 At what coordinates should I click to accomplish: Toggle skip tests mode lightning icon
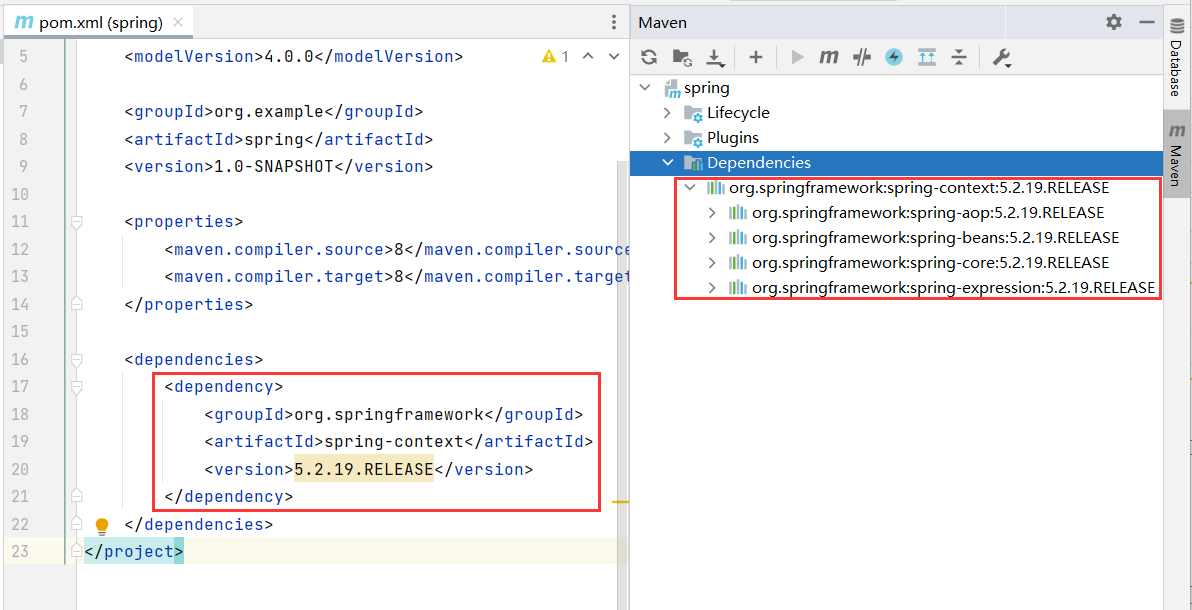[894, 57]
